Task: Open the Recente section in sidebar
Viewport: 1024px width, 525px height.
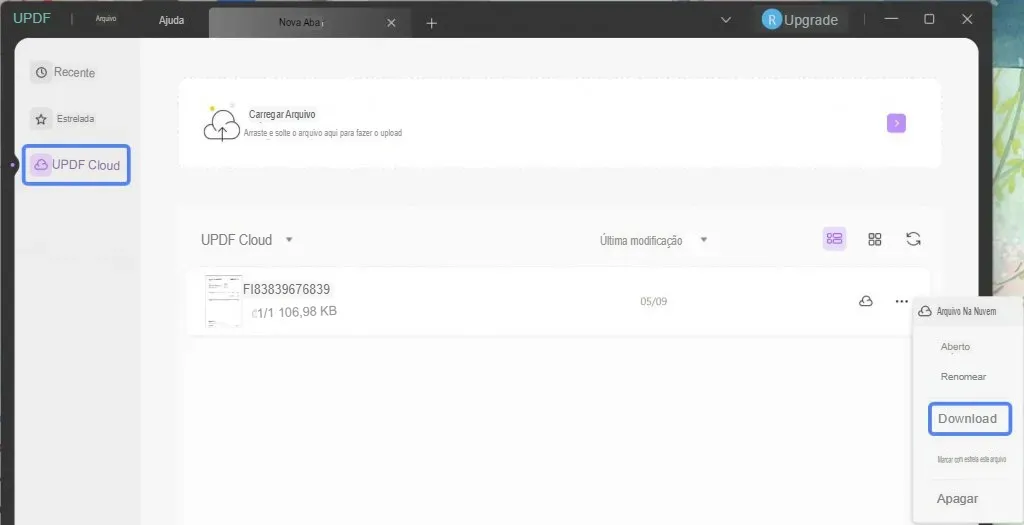Action: [x=63, y=72]
